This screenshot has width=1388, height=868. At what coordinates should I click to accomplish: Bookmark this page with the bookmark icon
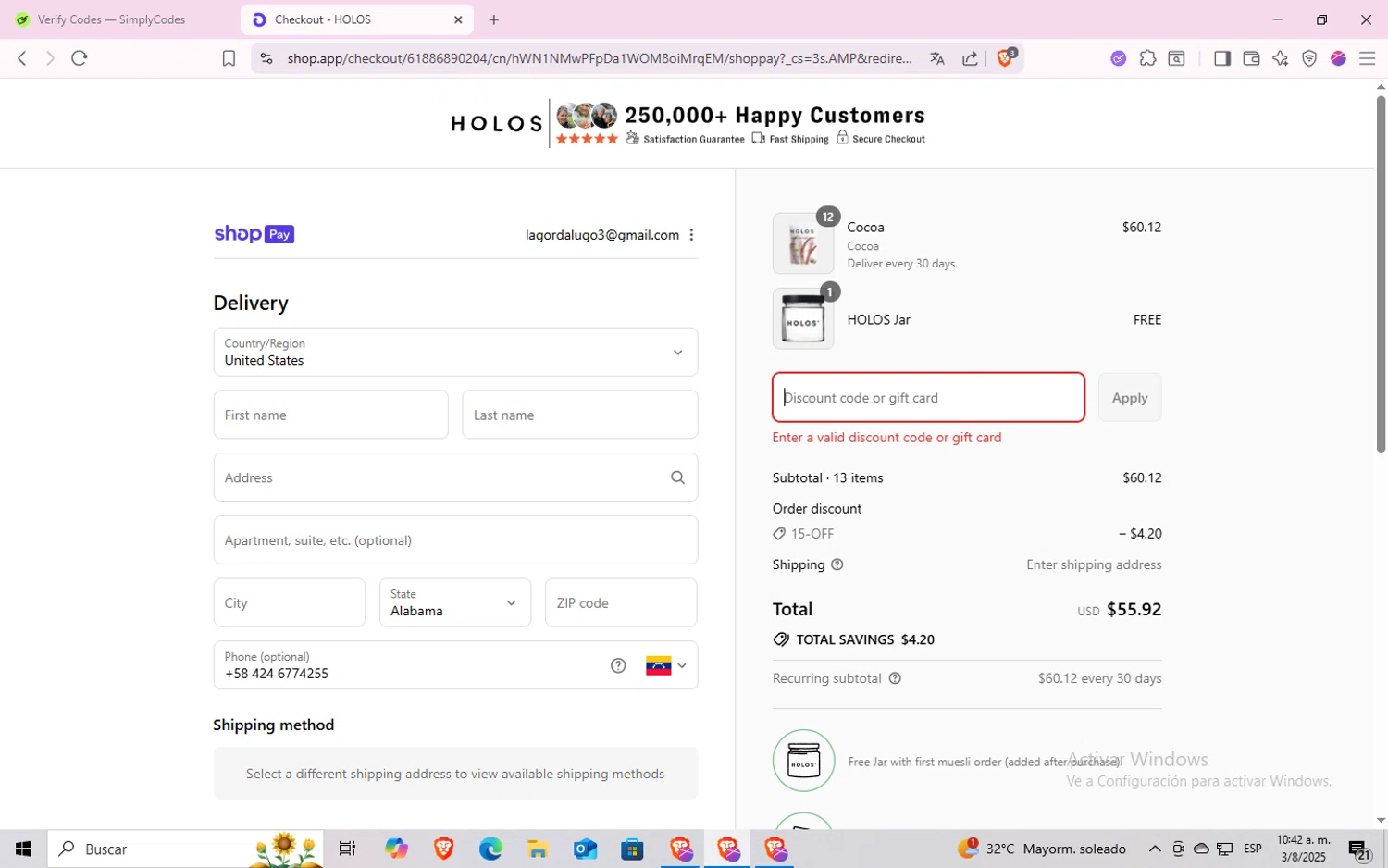[229, 58]
